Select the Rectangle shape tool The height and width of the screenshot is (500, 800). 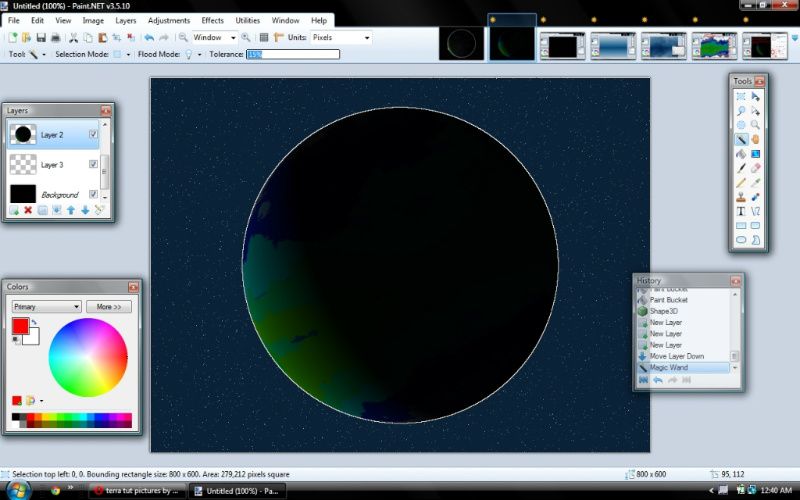[x=741, y=226]
